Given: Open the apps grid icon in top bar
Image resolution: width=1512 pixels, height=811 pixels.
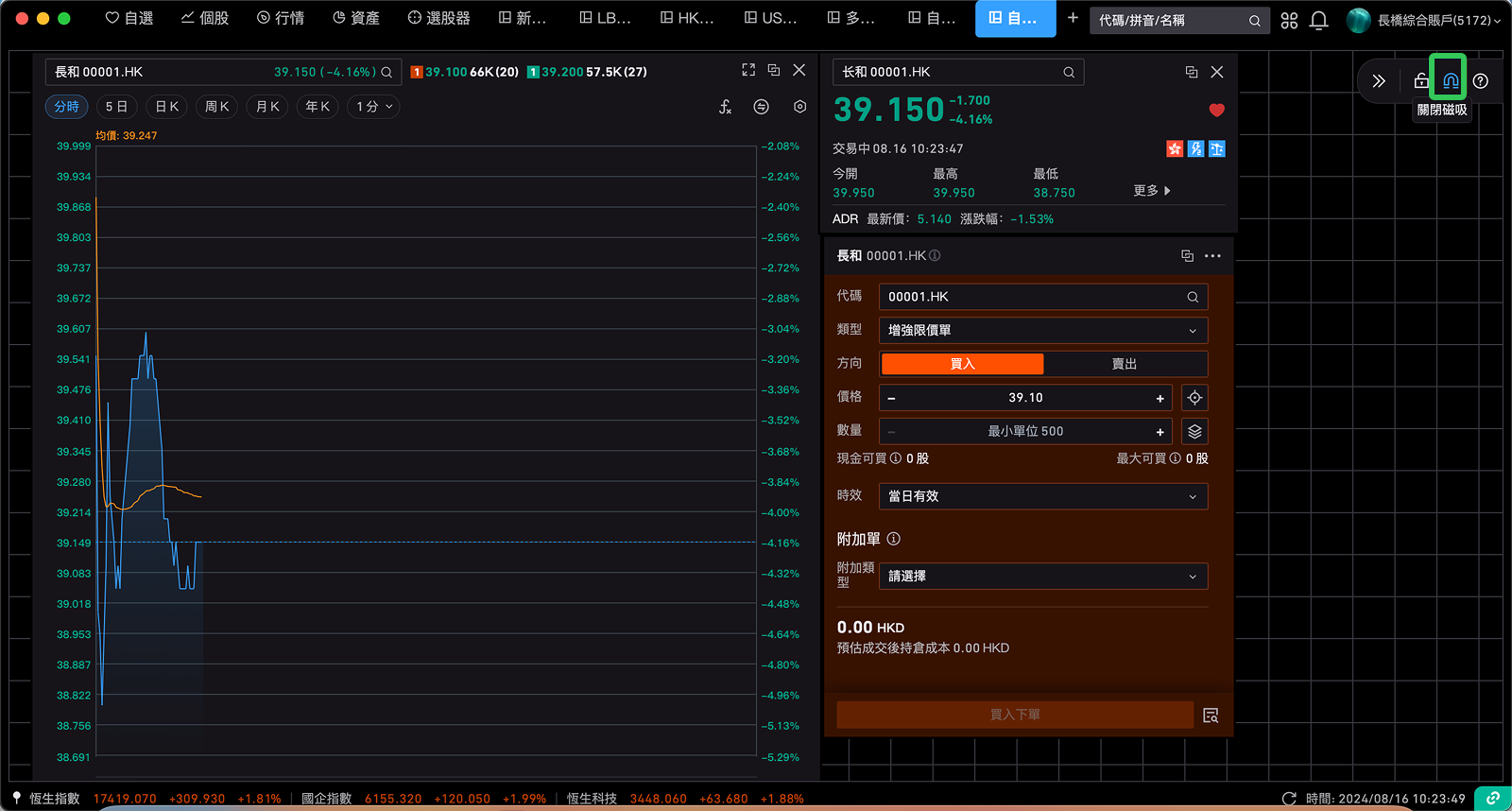Looking at the screenshot, I should pyautogui.click(x=1289, y=20).
